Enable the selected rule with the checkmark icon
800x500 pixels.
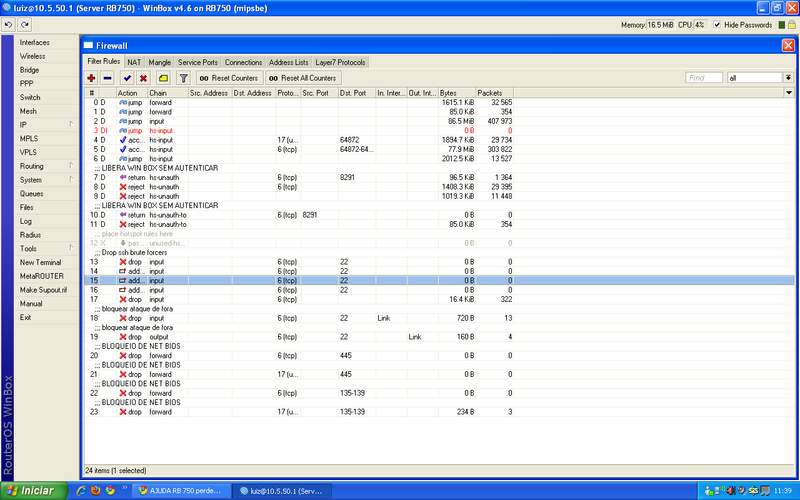click(x=127, y=77)
